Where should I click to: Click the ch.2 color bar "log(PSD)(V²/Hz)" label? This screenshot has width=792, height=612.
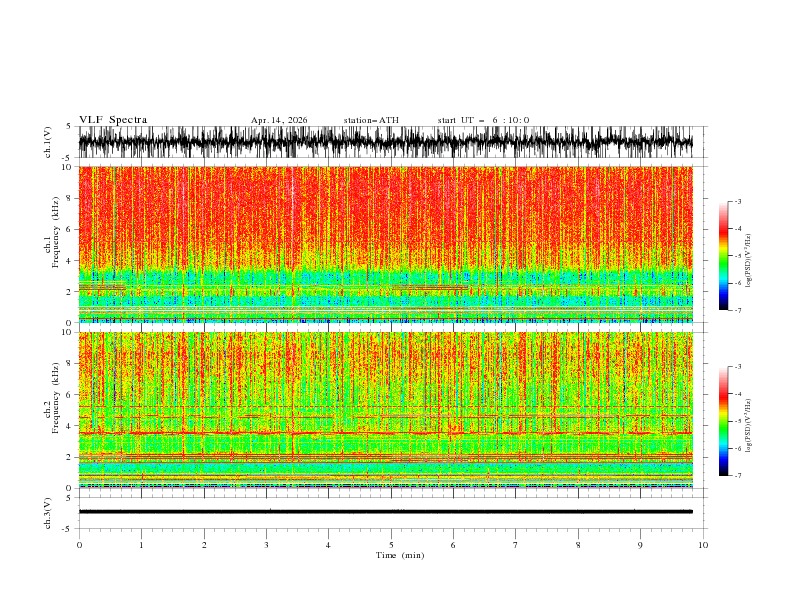pos(749,426)
